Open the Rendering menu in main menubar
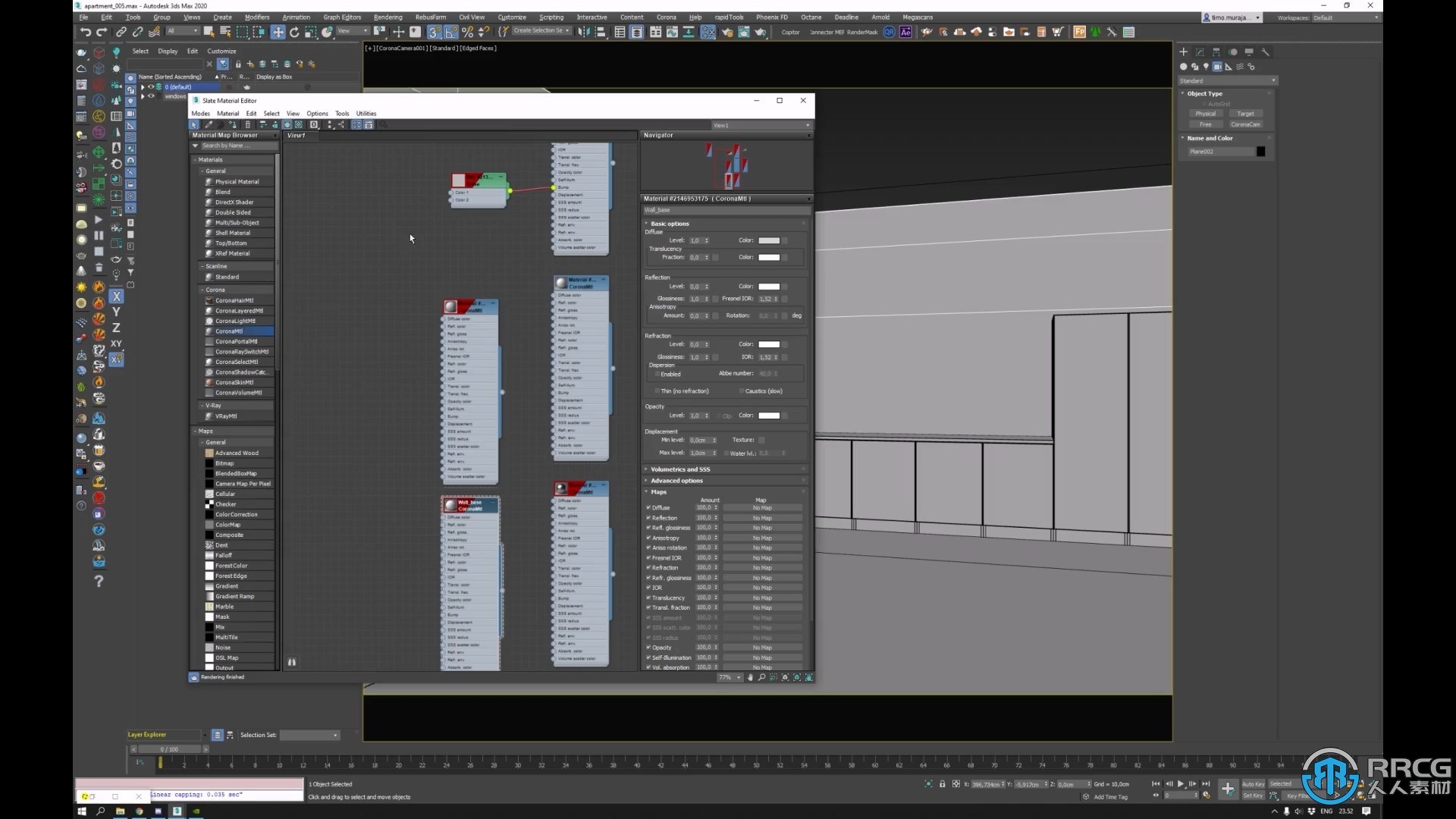 coord(388,17)
